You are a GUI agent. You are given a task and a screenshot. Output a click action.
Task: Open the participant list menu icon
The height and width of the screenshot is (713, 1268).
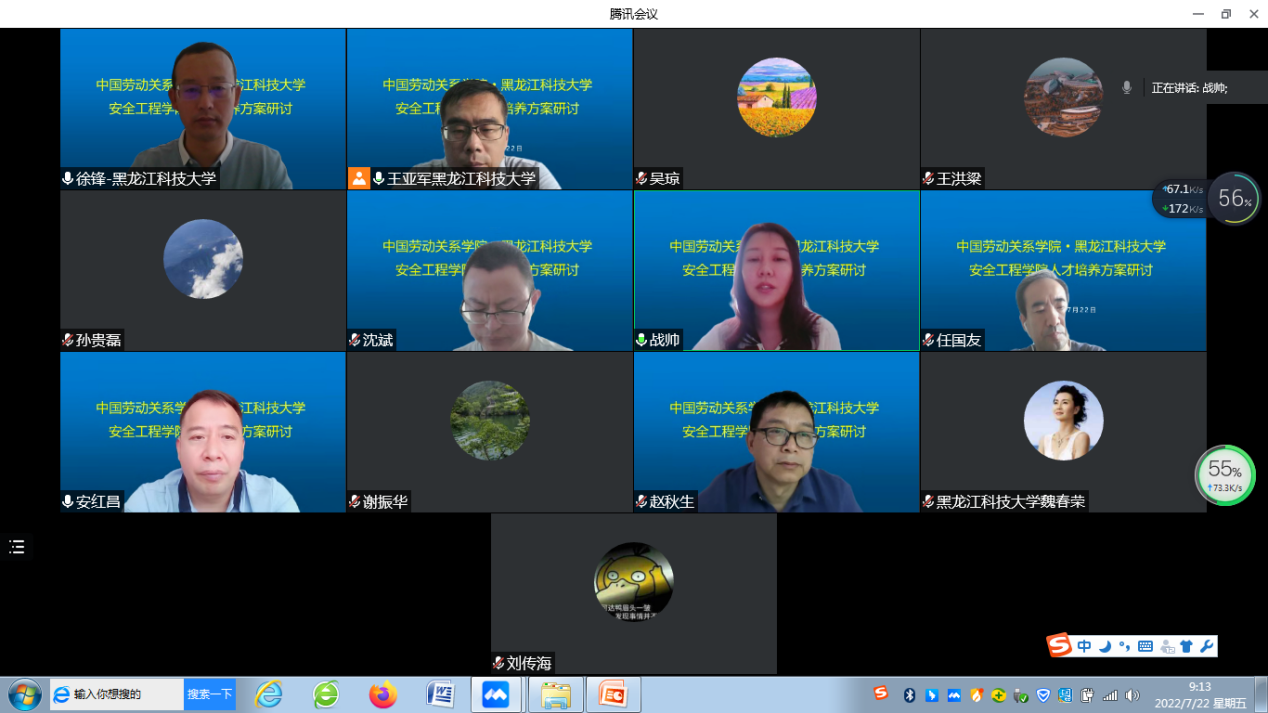click(x=17, y=547)
